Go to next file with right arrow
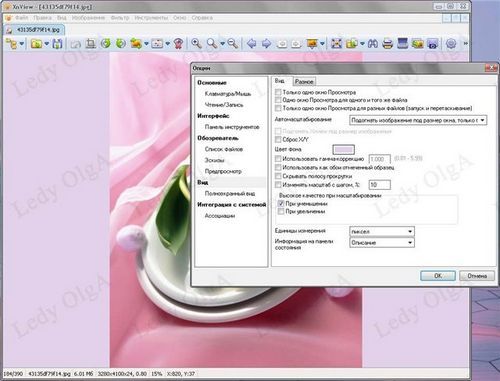This screenshot has height=381, width=500. pyautogui.click(x=266, y=43)
